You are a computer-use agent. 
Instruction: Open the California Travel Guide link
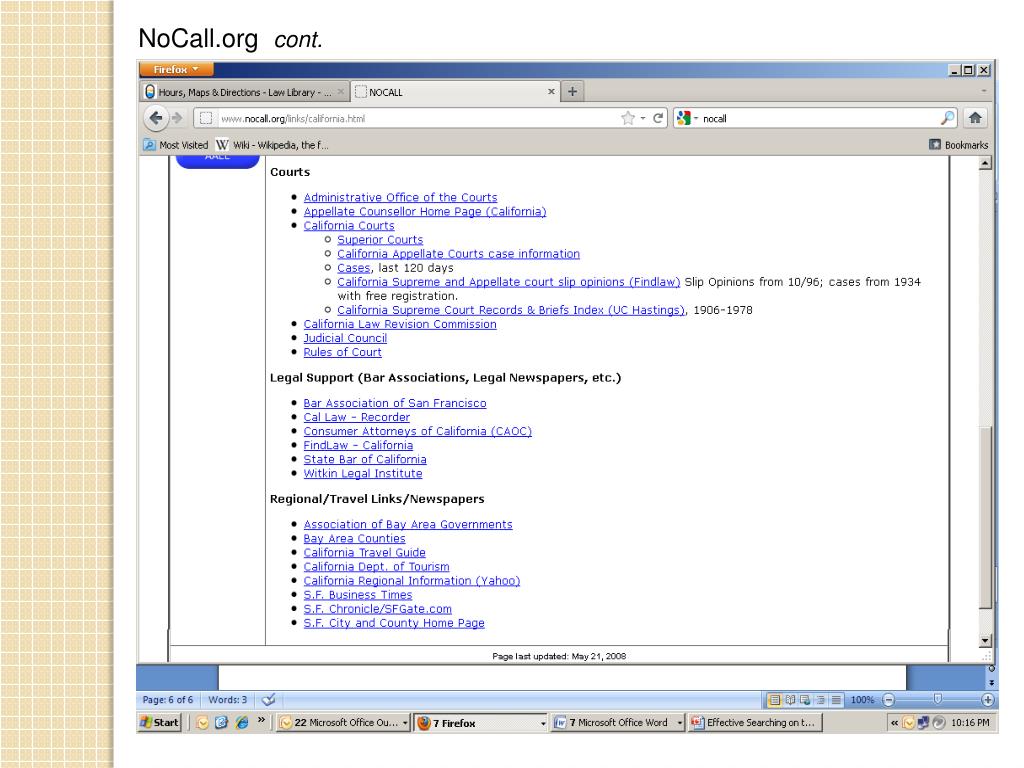click(x=364, y=552)
